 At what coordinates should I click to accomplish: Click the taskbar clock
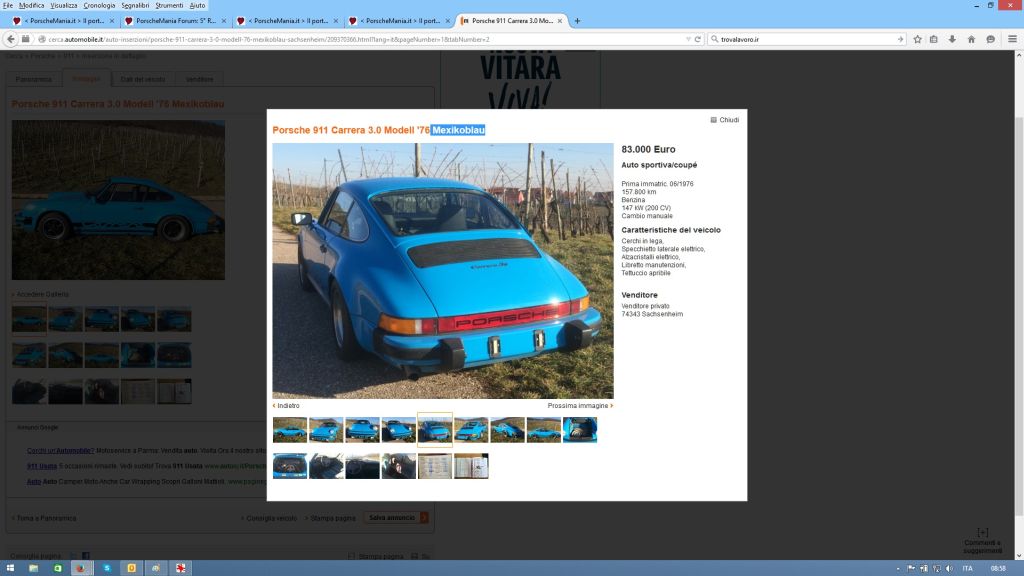pos(998,568)
